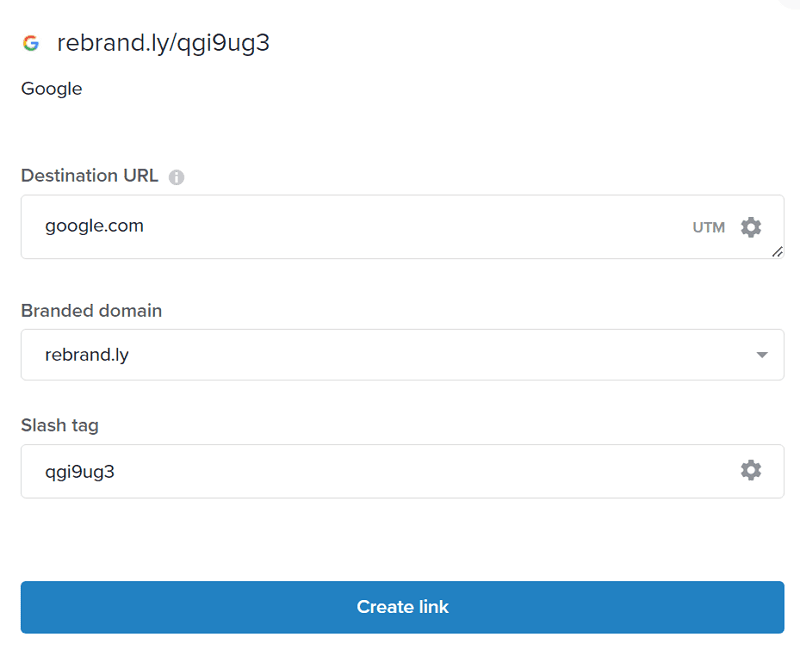Click the Branded domain label

click(91, 311)
